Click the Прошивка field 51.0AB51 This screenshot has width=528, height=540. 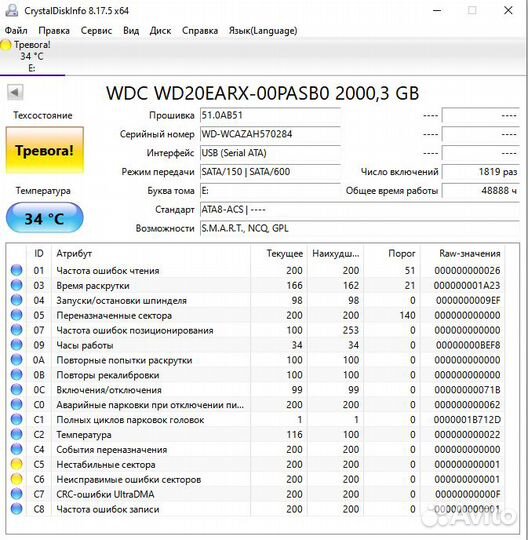(270, 115)
